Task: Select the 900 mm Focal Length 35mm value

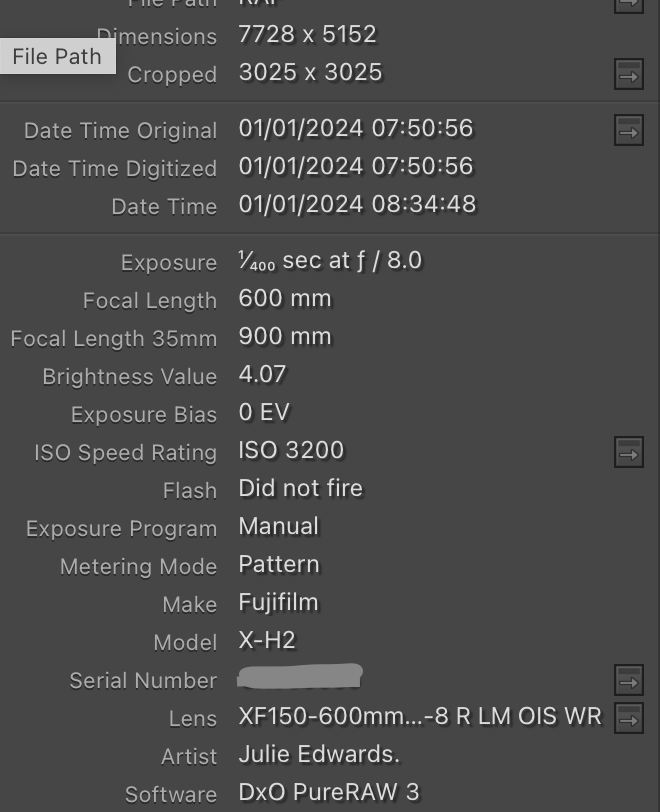Action: click(284, 337)
